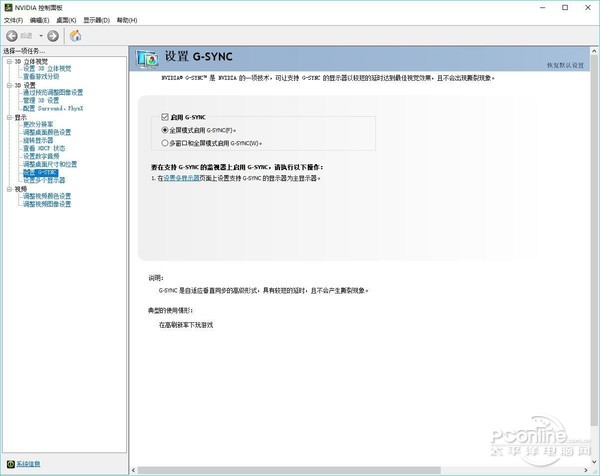
Task: Click the 显示 category label
Action: click(x=21, y=117)
